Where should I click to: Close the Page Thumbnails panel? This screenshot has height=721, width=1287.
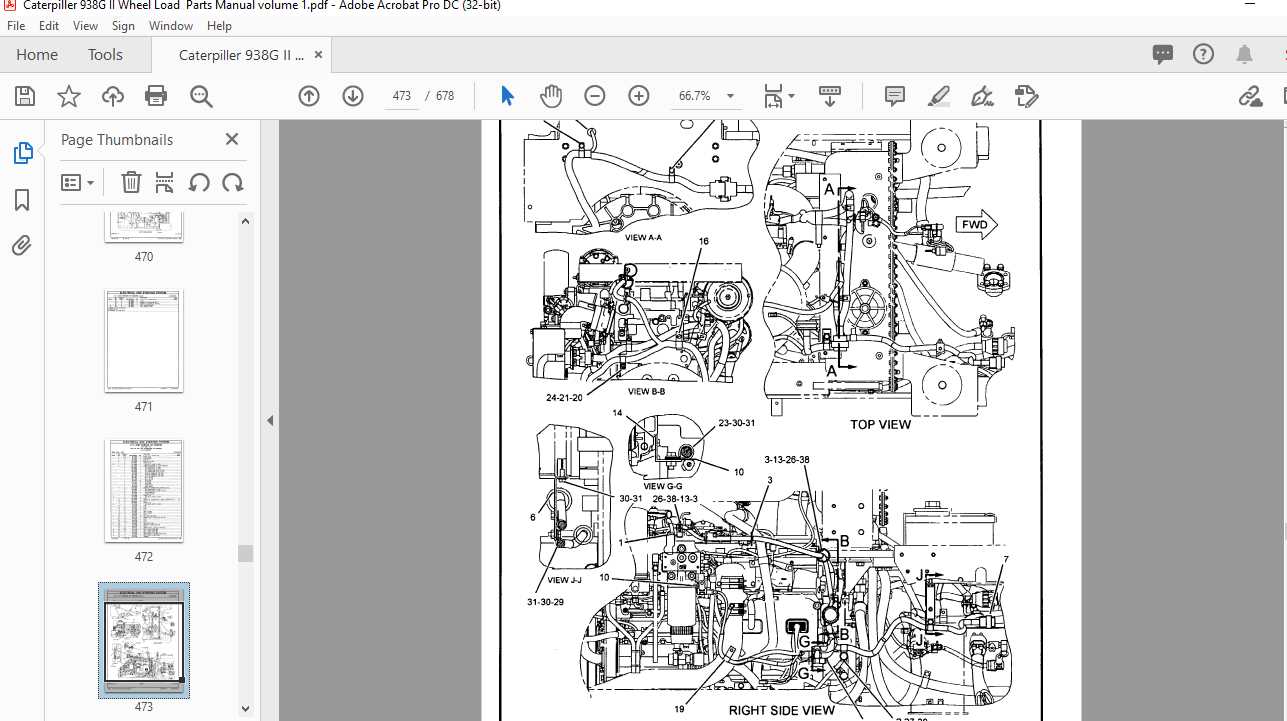point(232,139)
